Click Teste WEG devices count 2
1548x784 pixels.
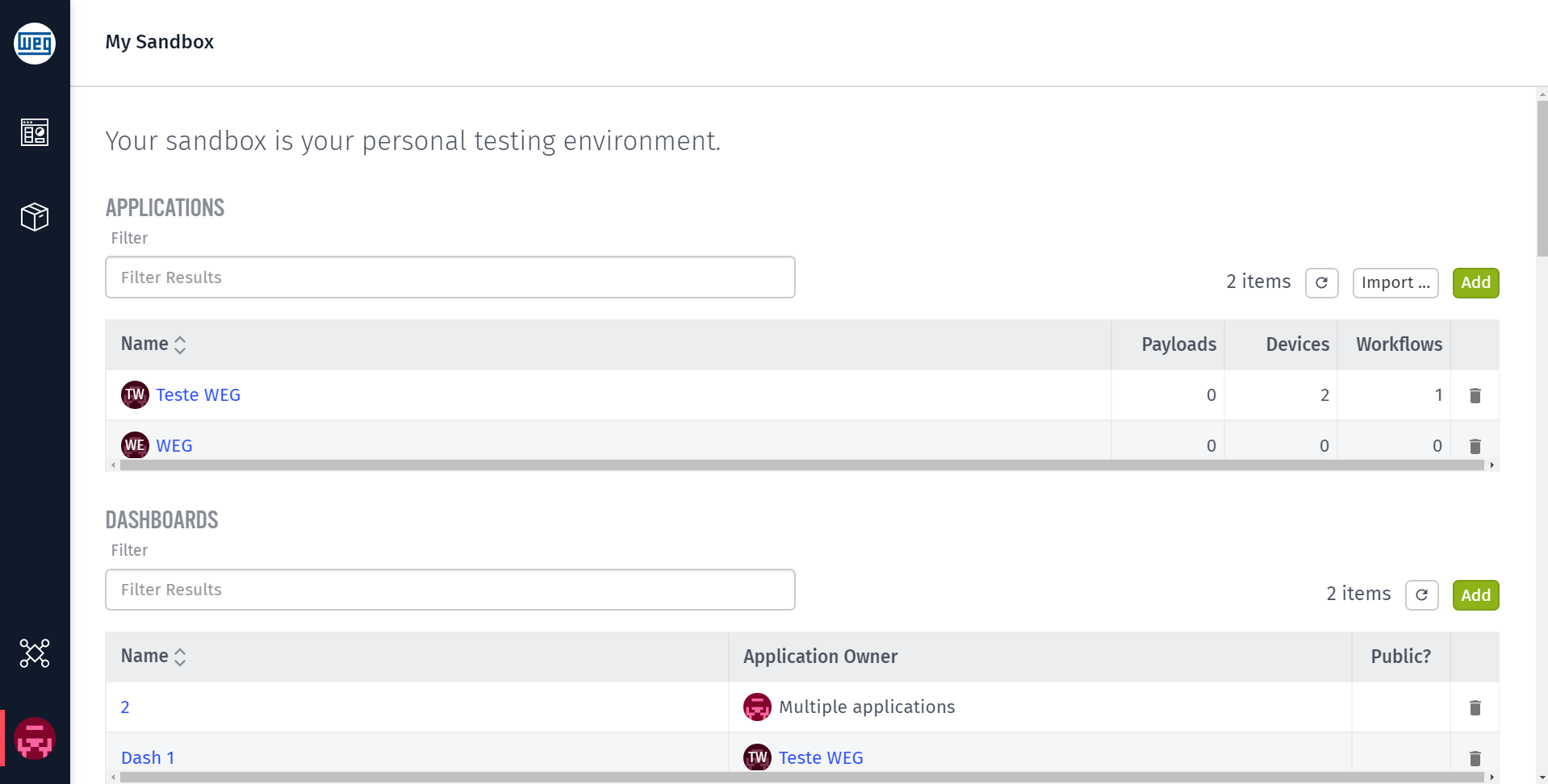tap(1324, 395)
